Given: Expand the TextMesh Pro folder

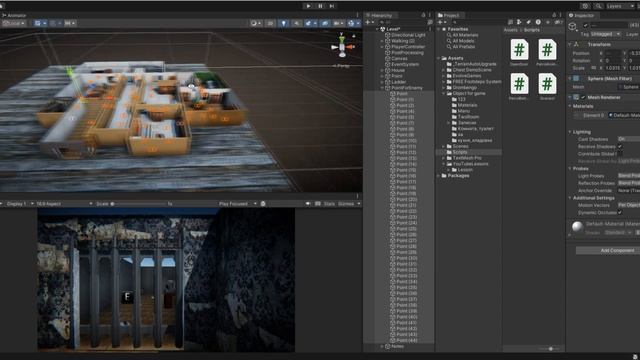Looking at the screenshot, I should pos(444,158).
